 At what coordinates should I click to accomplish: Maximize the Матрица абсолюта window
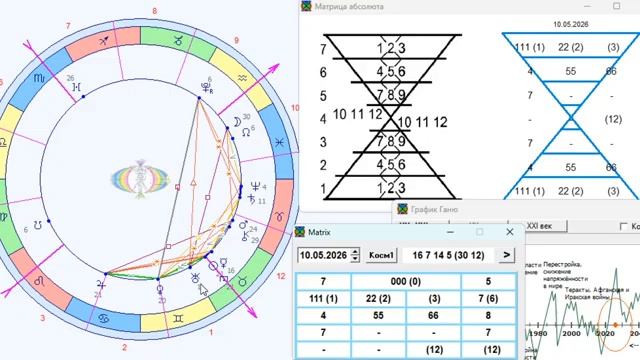pos(617,6)
